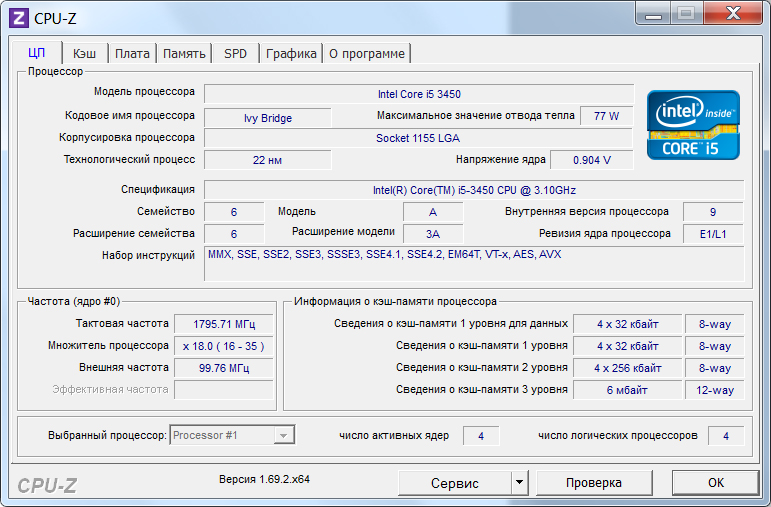Click the 4 x 256 кбайт L2 cache value
The height and width of the screenshot is (507, 771).
tap(627, 368)
